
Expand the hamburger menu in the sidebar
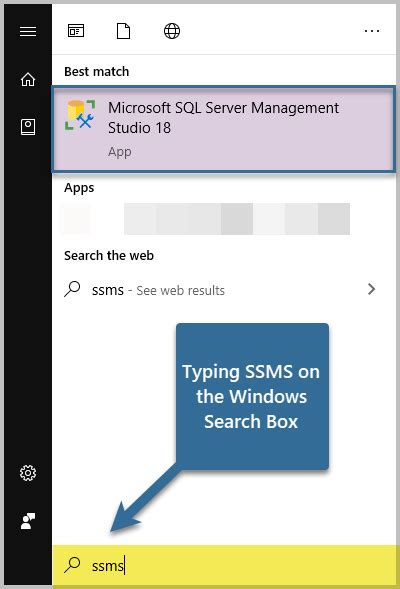28,31
